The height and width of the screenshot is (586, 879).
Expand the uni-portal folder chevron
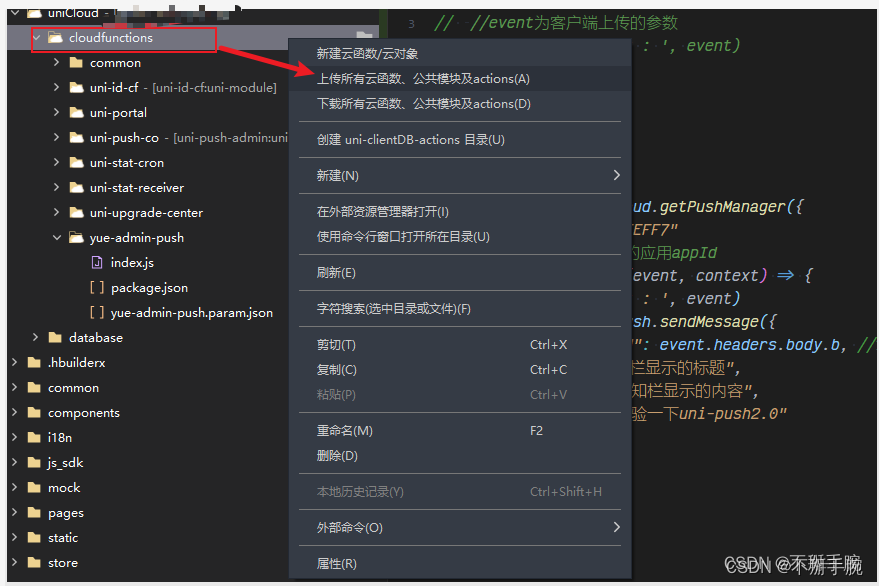click(x=56, y=112)
